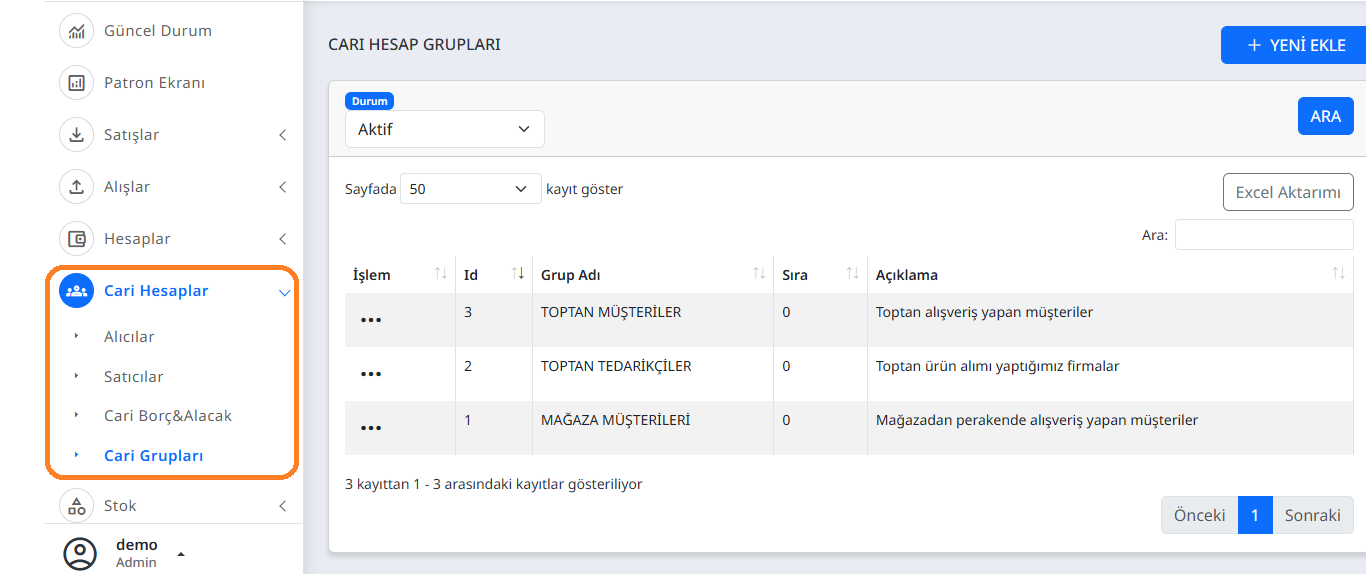The width and height of the screenshot is (1366, 574).
Task: Click the Sonraki pagination button
Action: (1313, 515)
